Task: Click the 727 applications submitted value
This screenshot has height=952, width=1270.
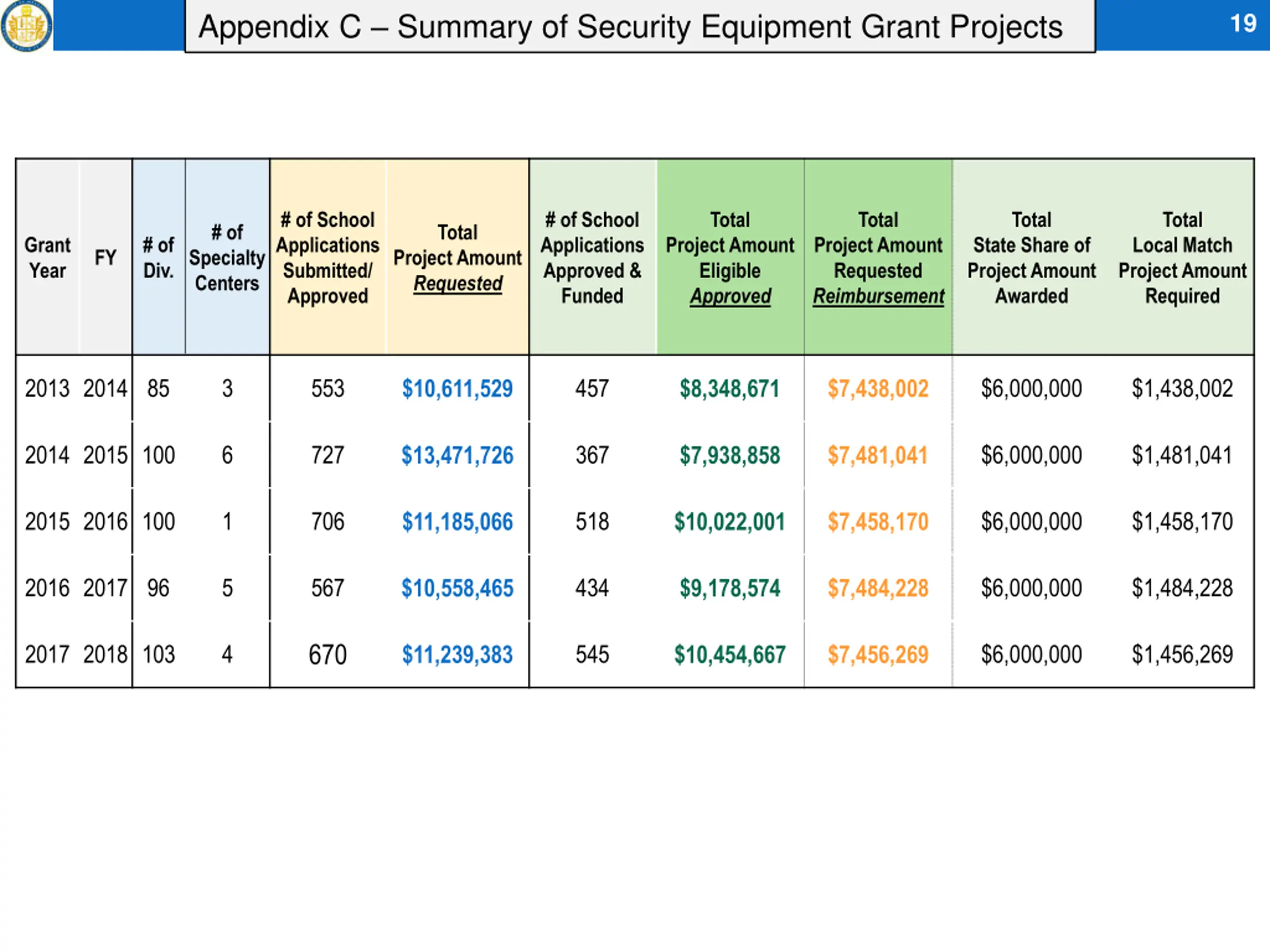Action: [327, 455]
